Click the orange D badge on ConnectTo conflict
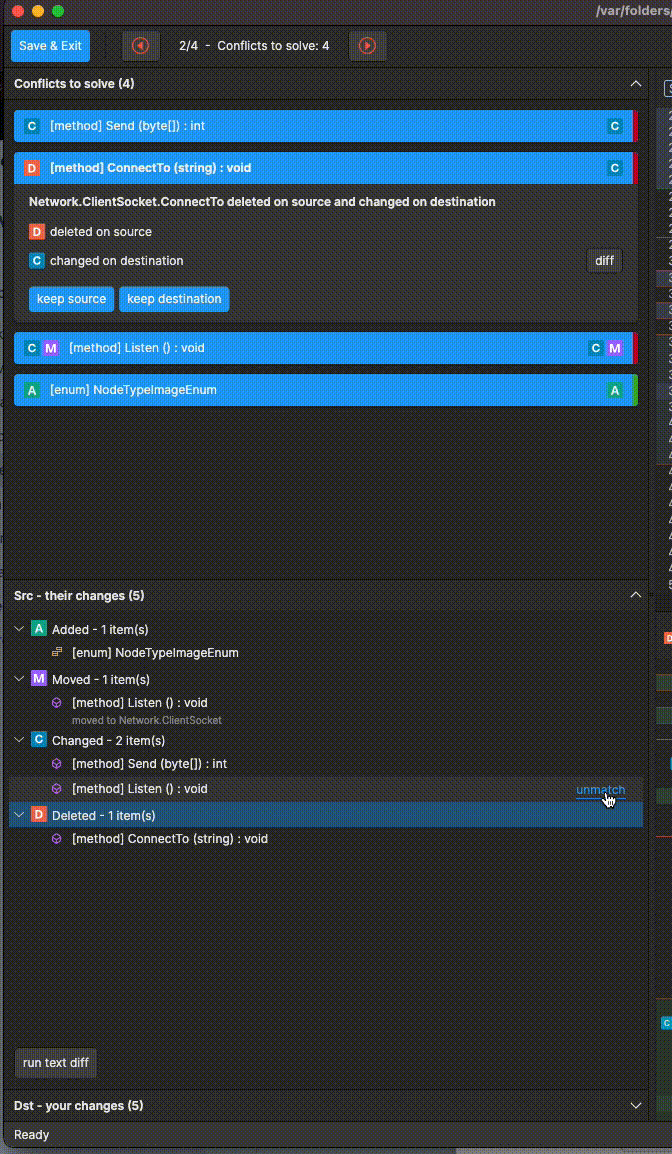 tap(31, 168)
